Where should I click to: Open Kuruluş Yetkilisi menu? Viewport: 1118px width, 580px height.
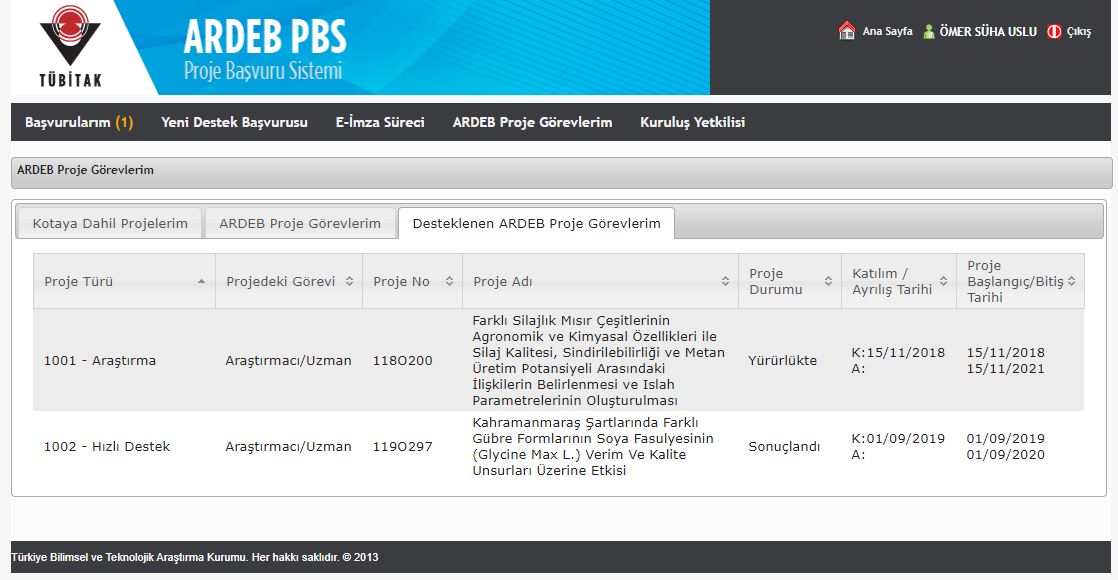(x=692, y=122)
